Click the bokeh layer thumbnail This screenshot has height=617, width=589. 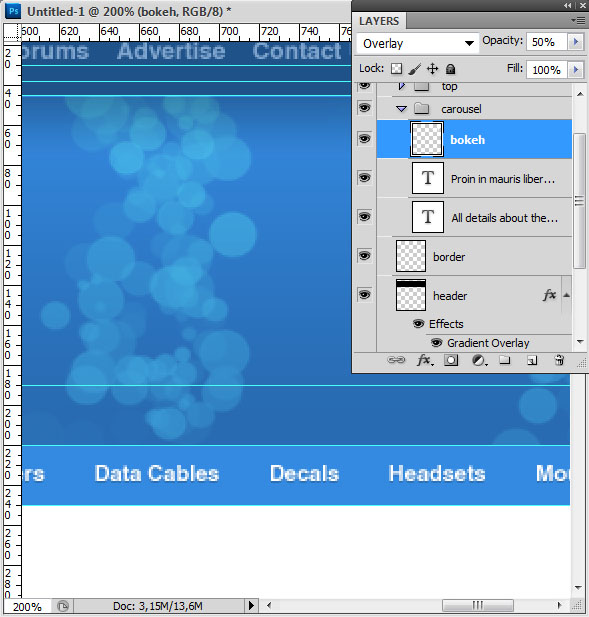tap(427, 139)
